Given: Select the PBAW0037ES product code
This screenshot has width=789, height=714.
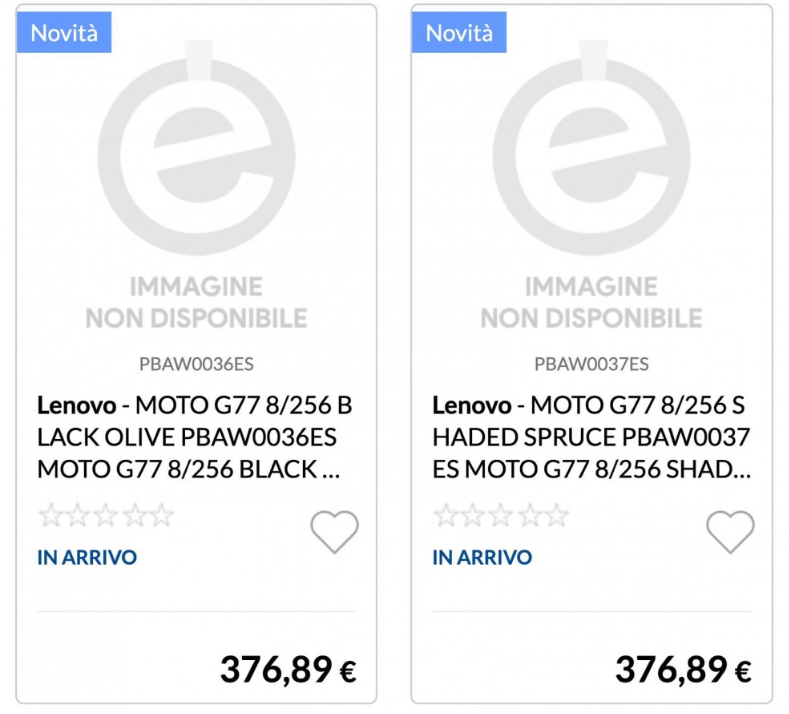Looking at the screenshot, I should 591,364.
